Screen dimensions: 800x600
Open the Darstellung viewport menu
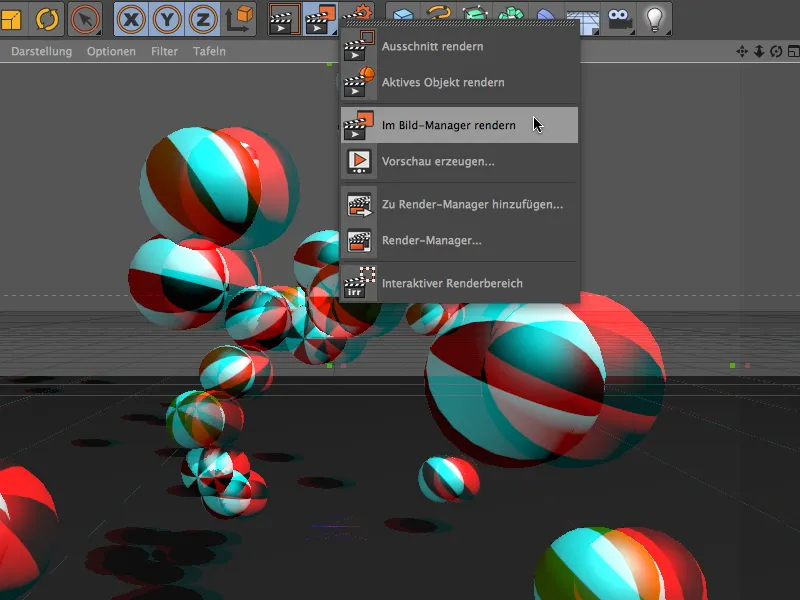[41, 51]
